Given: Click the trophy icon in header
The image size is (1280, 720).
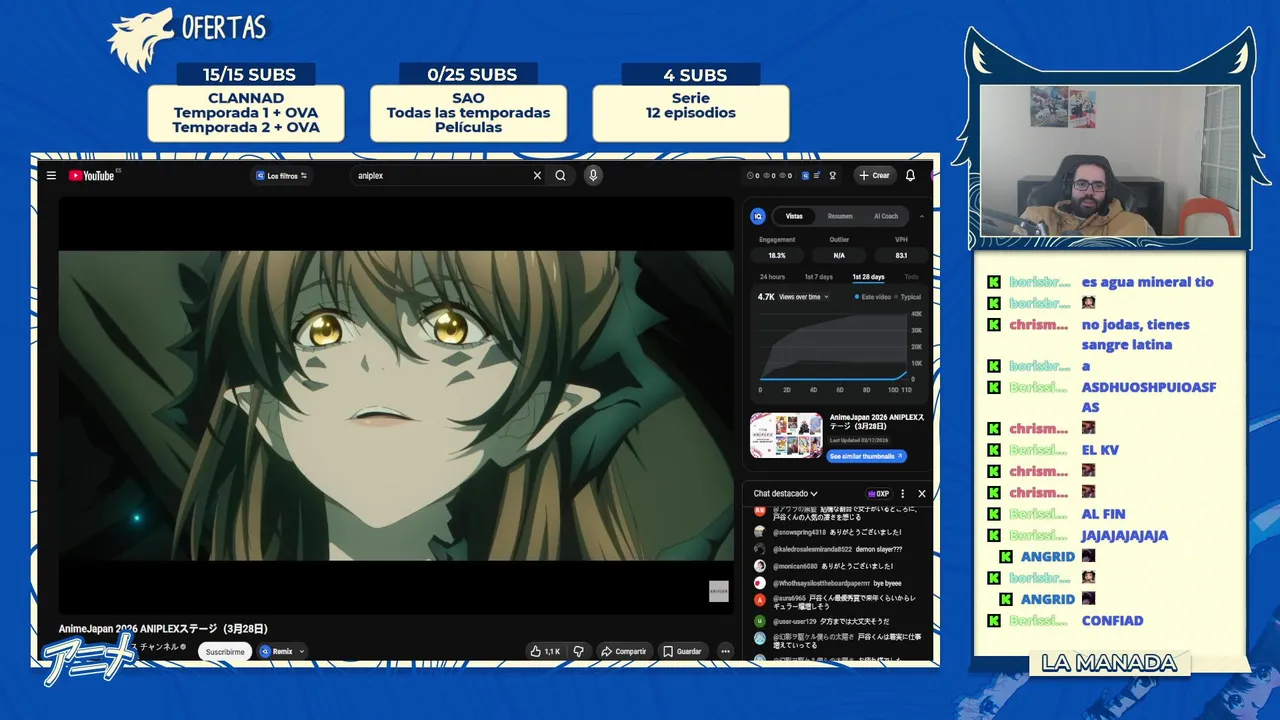Looking at the screenshot, I should pos(832,175).
